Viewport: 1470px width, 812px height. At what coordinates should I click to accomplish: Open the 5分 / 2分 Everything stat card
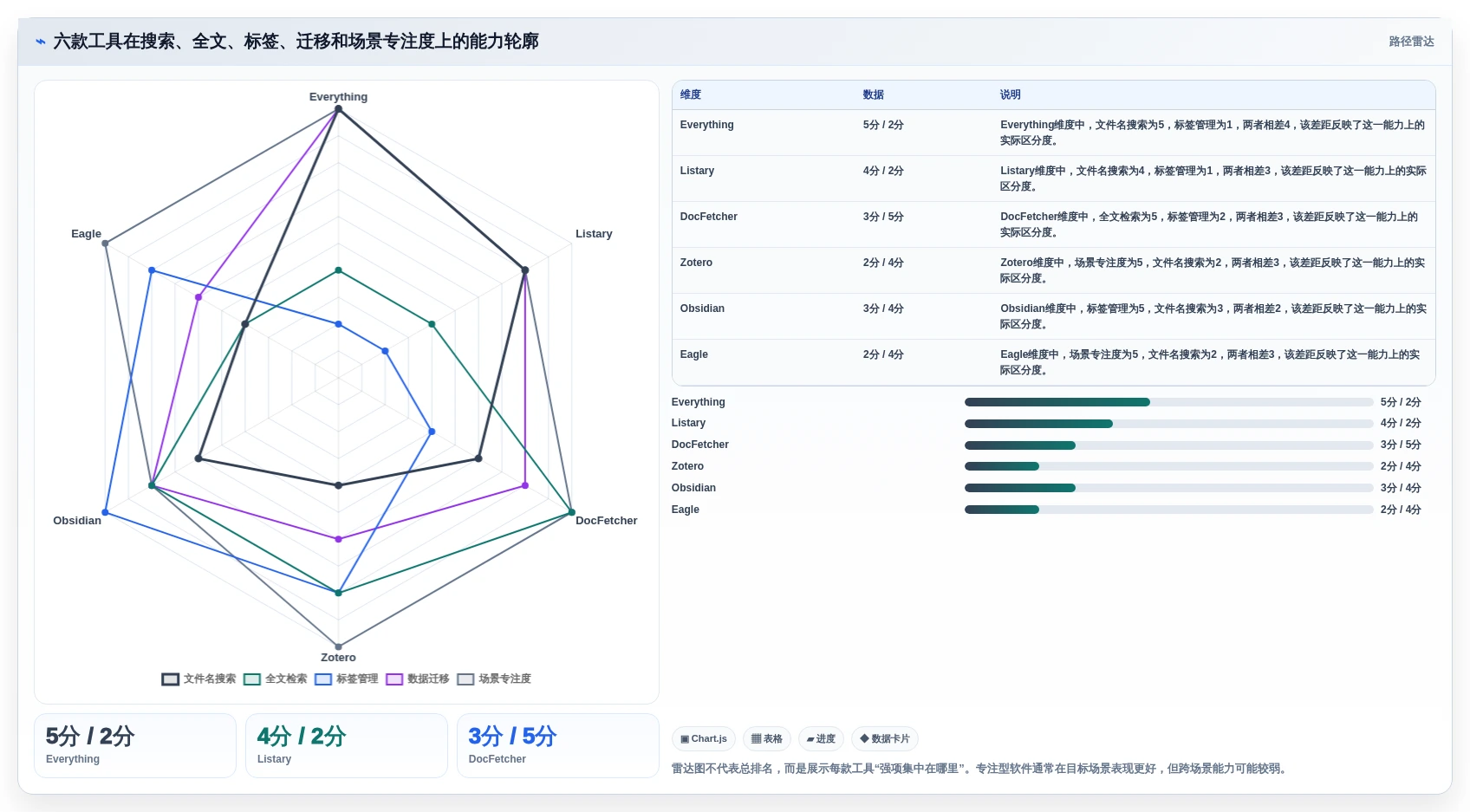coord(135,745)
